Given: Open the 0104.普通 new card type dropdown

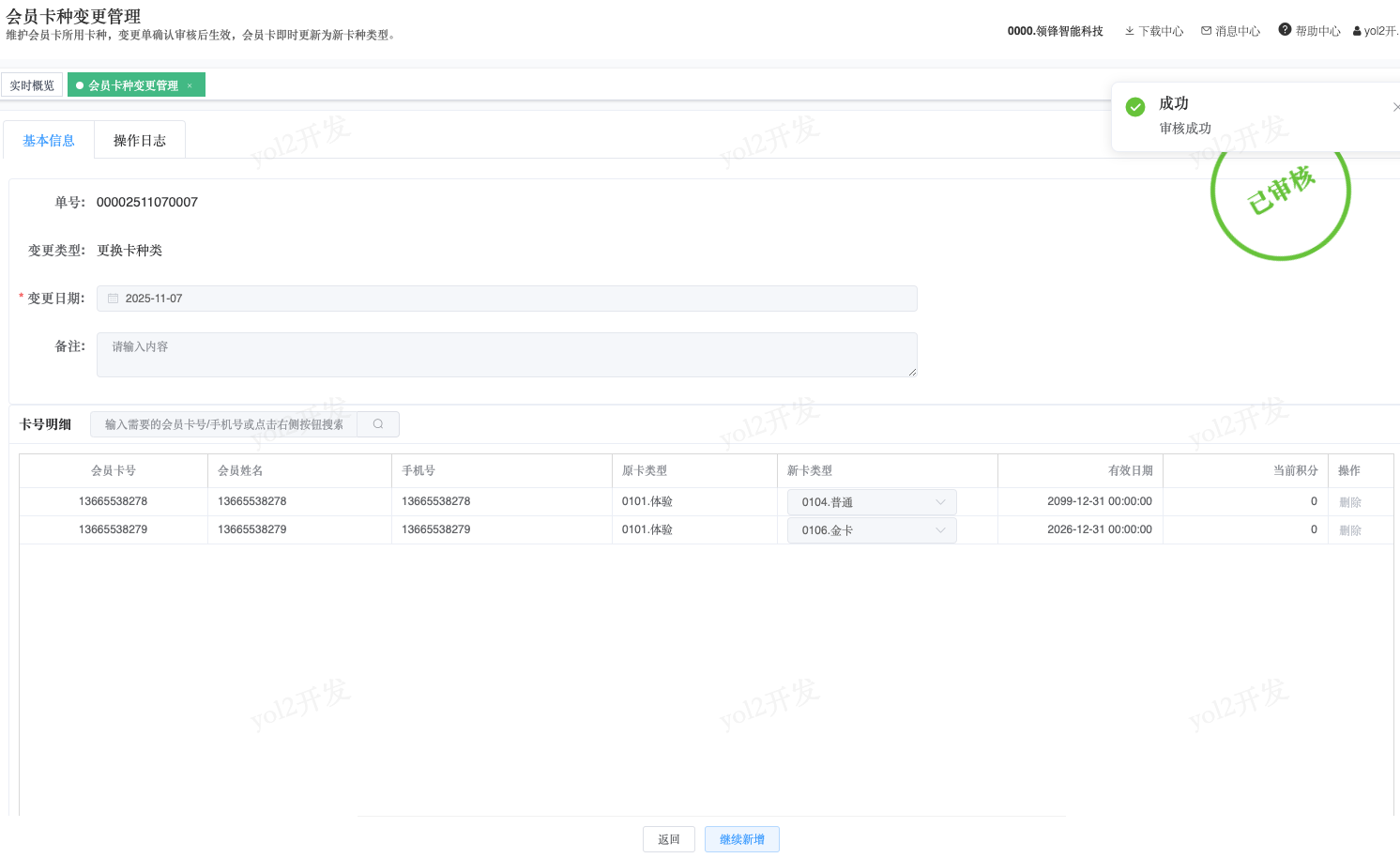Looking at the screenshot, I should (x=872, y=502).
